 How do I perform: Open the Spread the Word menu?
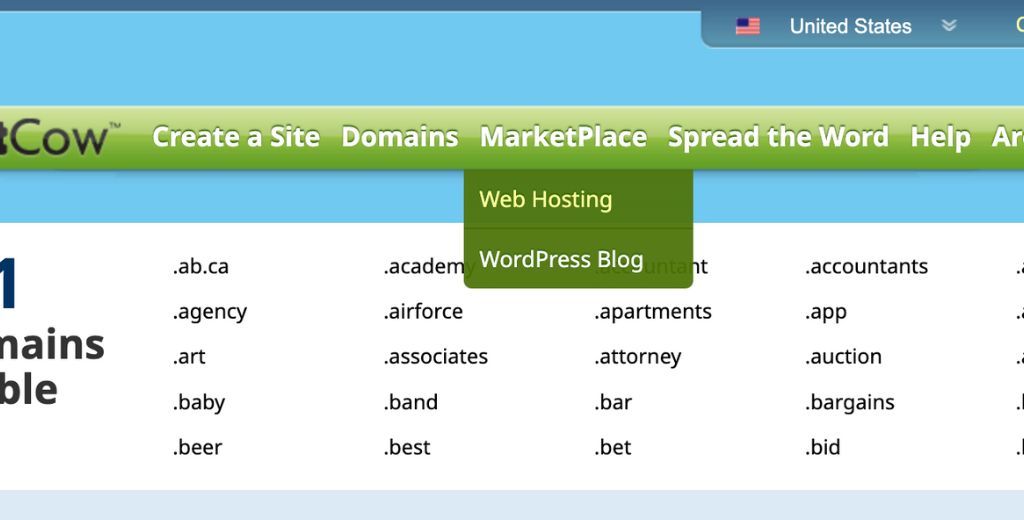click(x=778, y=137)
